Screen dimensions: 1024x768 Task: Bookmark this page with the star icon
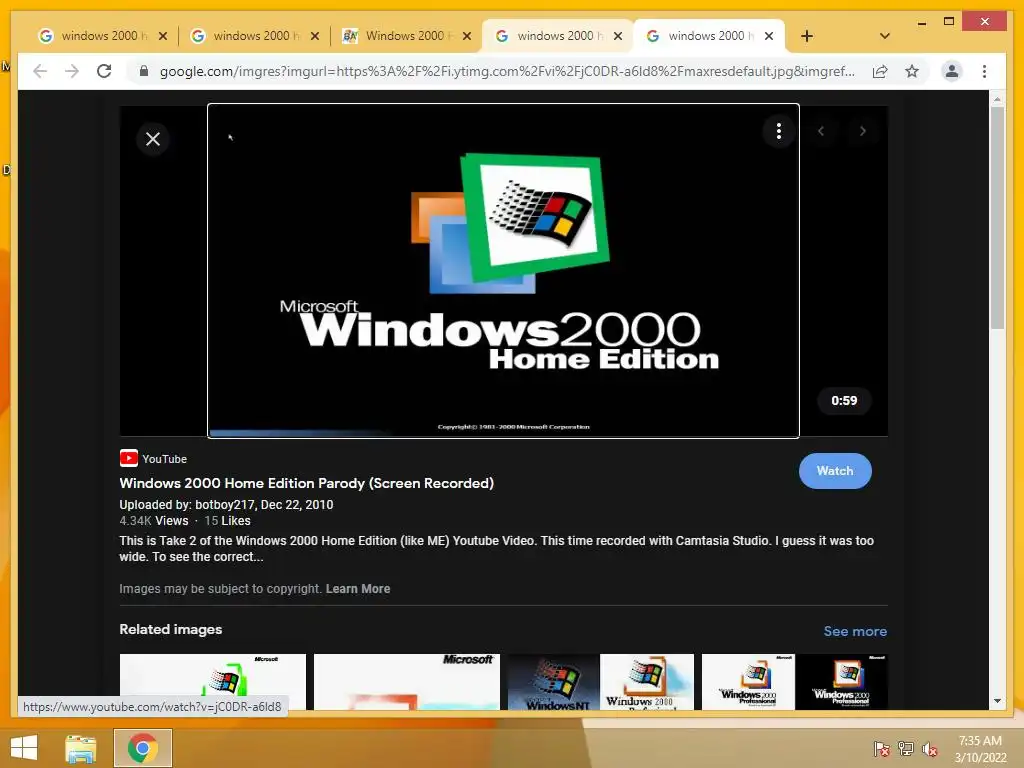click(912, 71)
